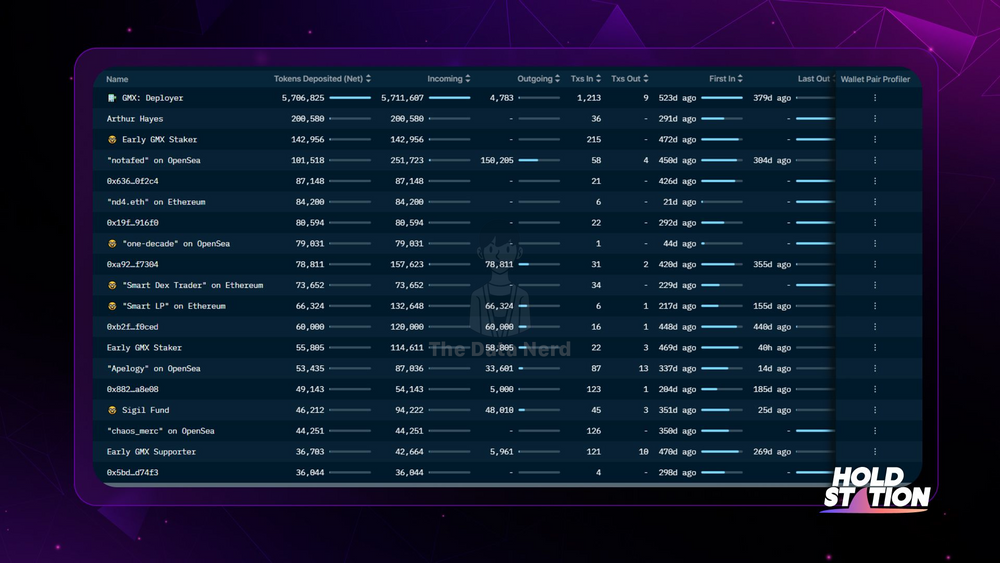Open three-dot menu for 0xb2f…f0ced row

coord(875,326)
